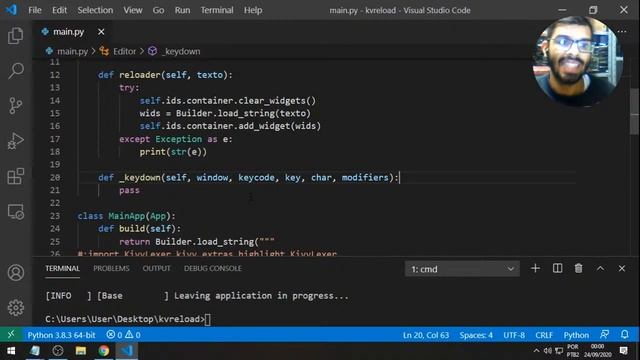640x360 pixels.
Task: Open the Remote Explorer view
Action: tap(16, 212)
